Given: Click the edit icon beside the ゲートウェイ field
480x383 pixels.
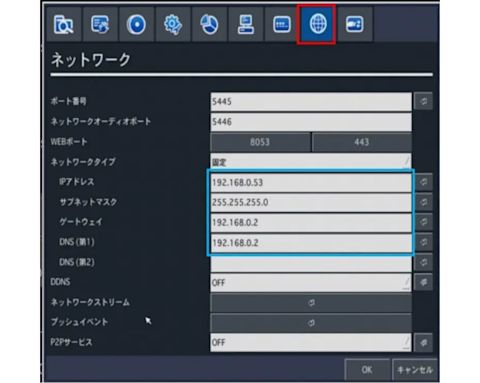Looking at the screenshot, I should (423, 222).
